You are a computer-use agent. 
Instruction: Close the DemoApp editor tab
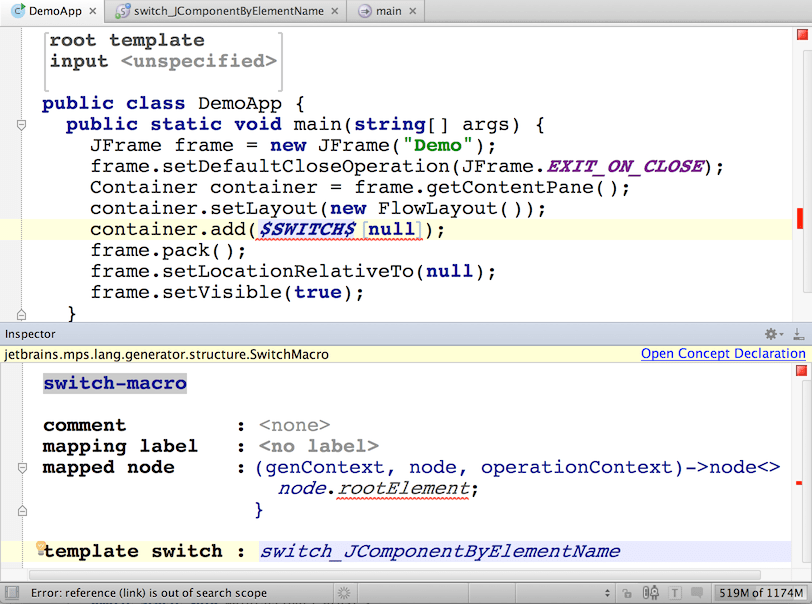point(92,11)
